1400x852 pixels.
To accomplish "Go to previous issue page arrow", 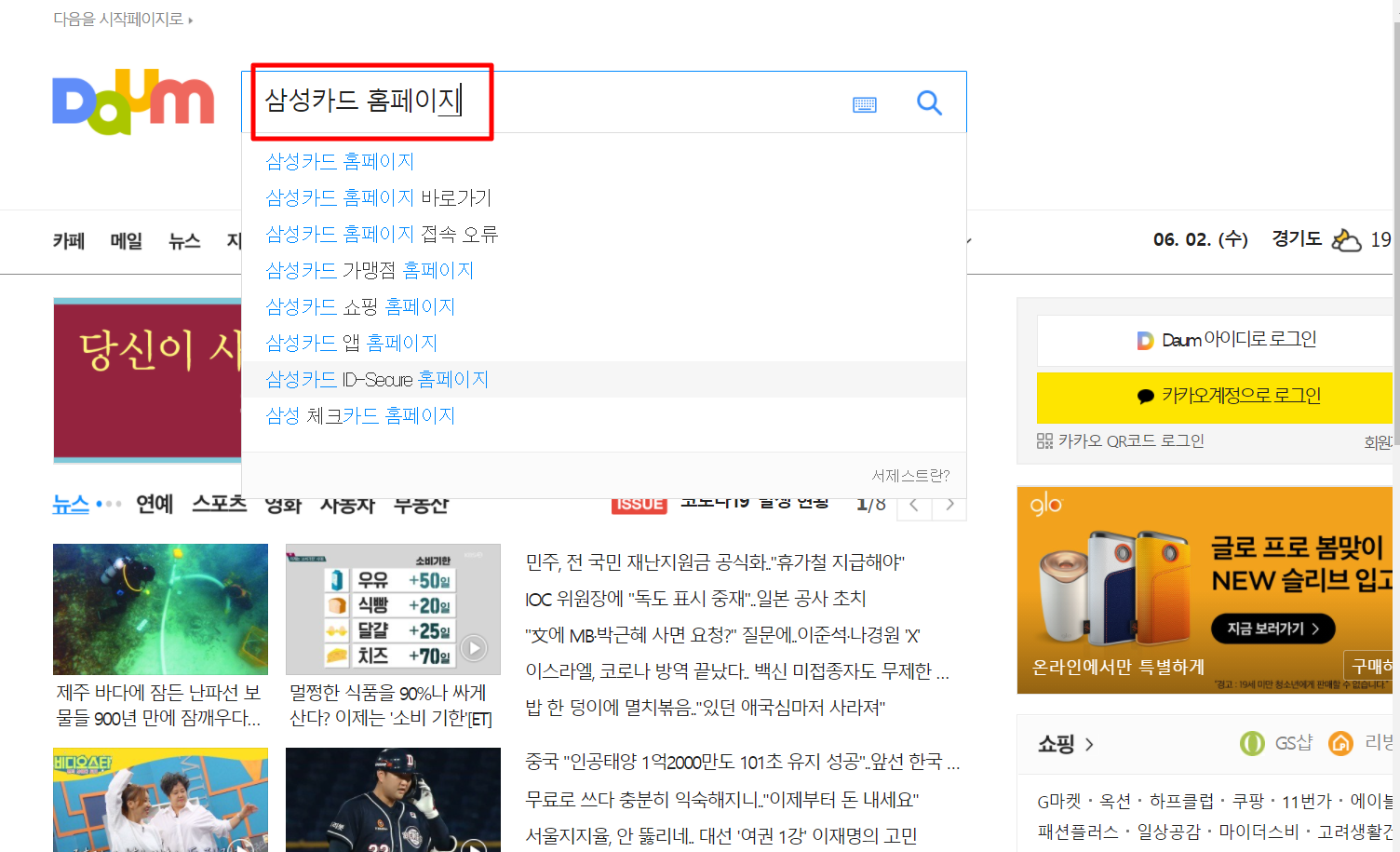I will pos(914,504).
